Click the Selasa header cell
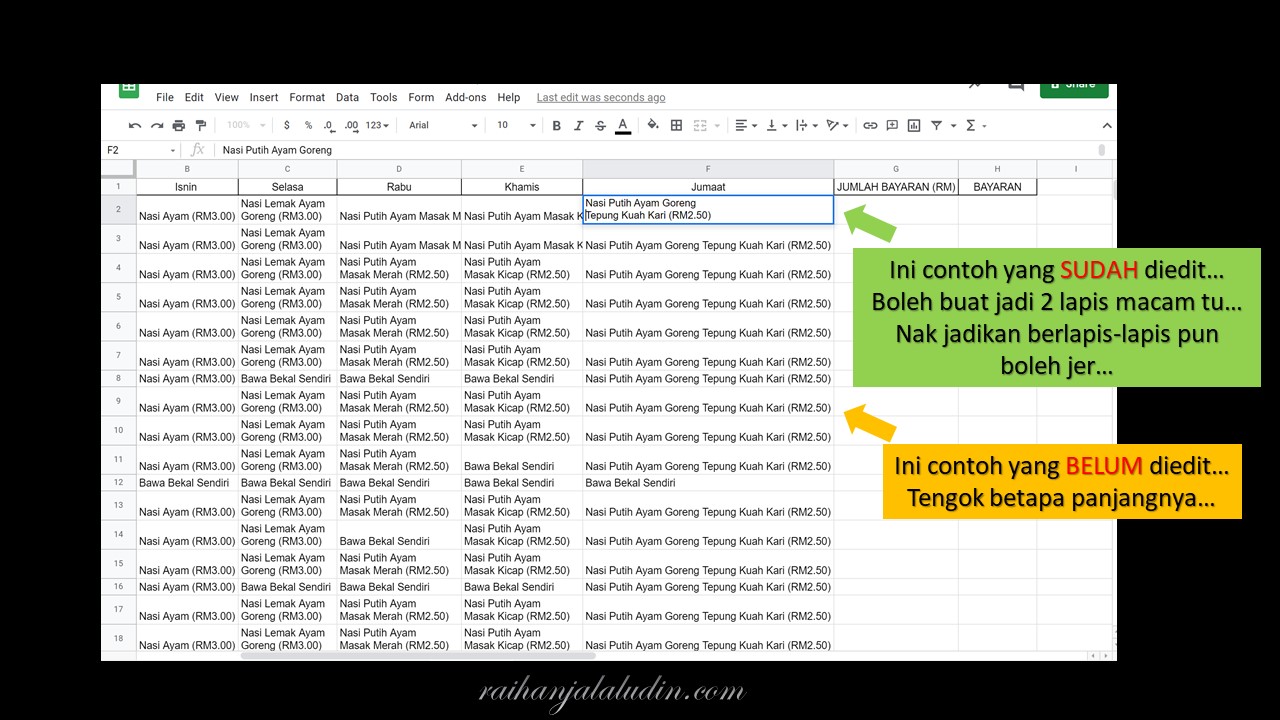This screenshot has width=1280, height=720. 288,187
